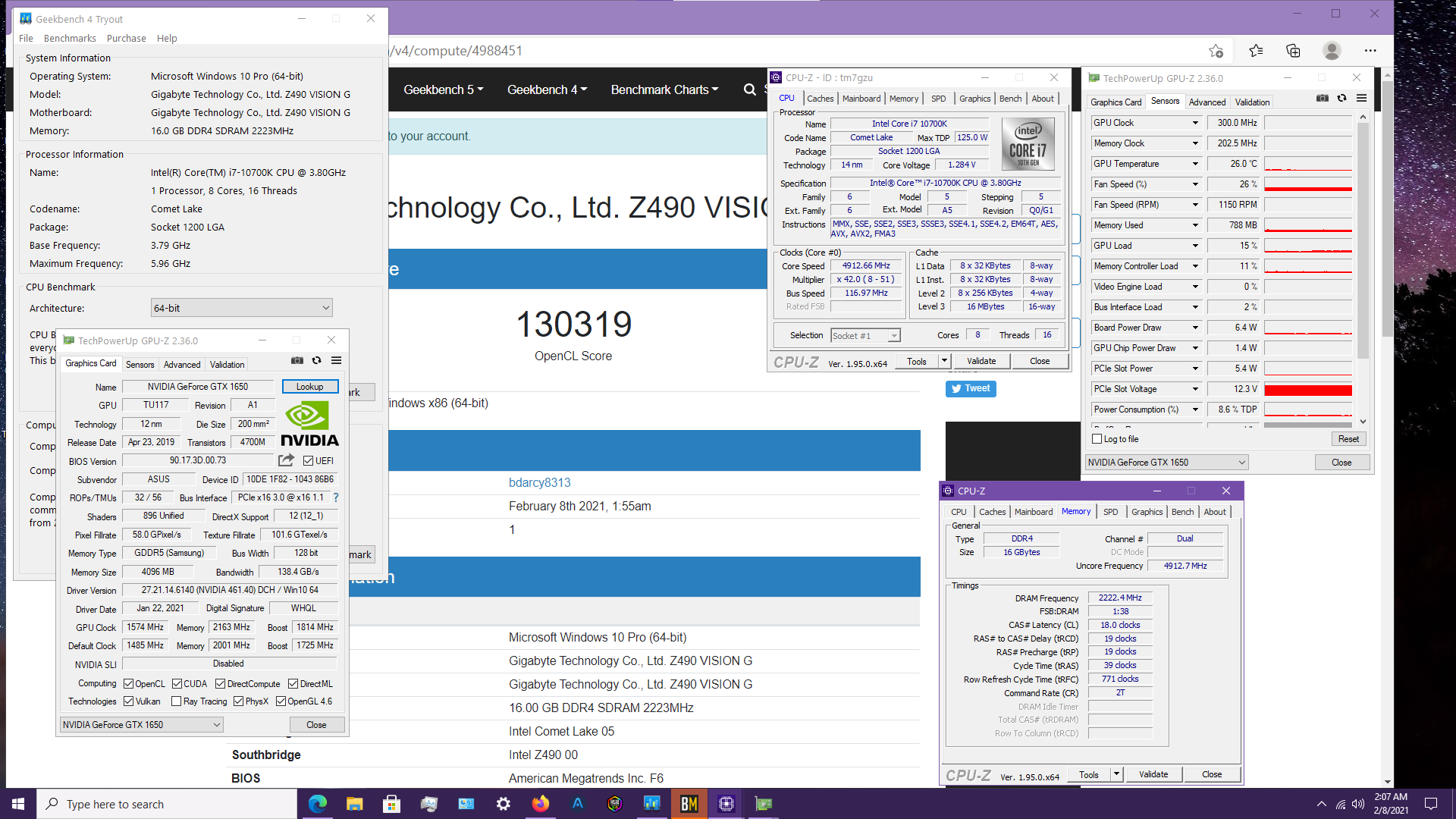Open Purchase menu in Geekbench 4
Image resolution: width=1456 pixels, height=819 pixels.
[126, 38]
